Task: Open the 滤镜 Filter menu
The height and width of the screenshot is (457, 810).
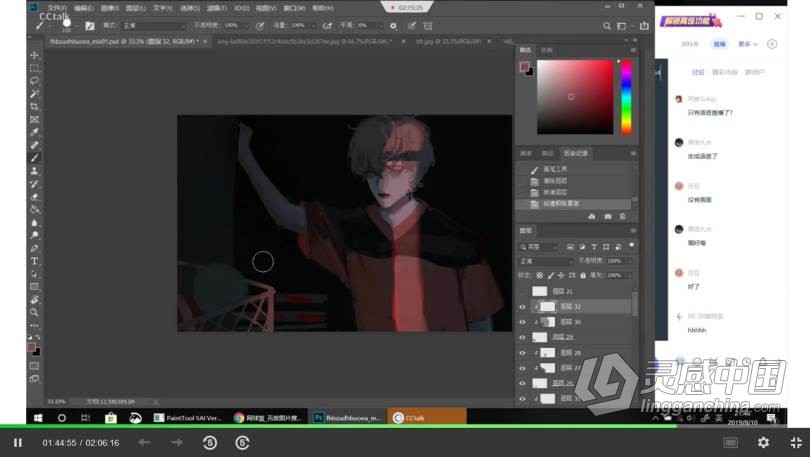Action: (x=215, y=8)
